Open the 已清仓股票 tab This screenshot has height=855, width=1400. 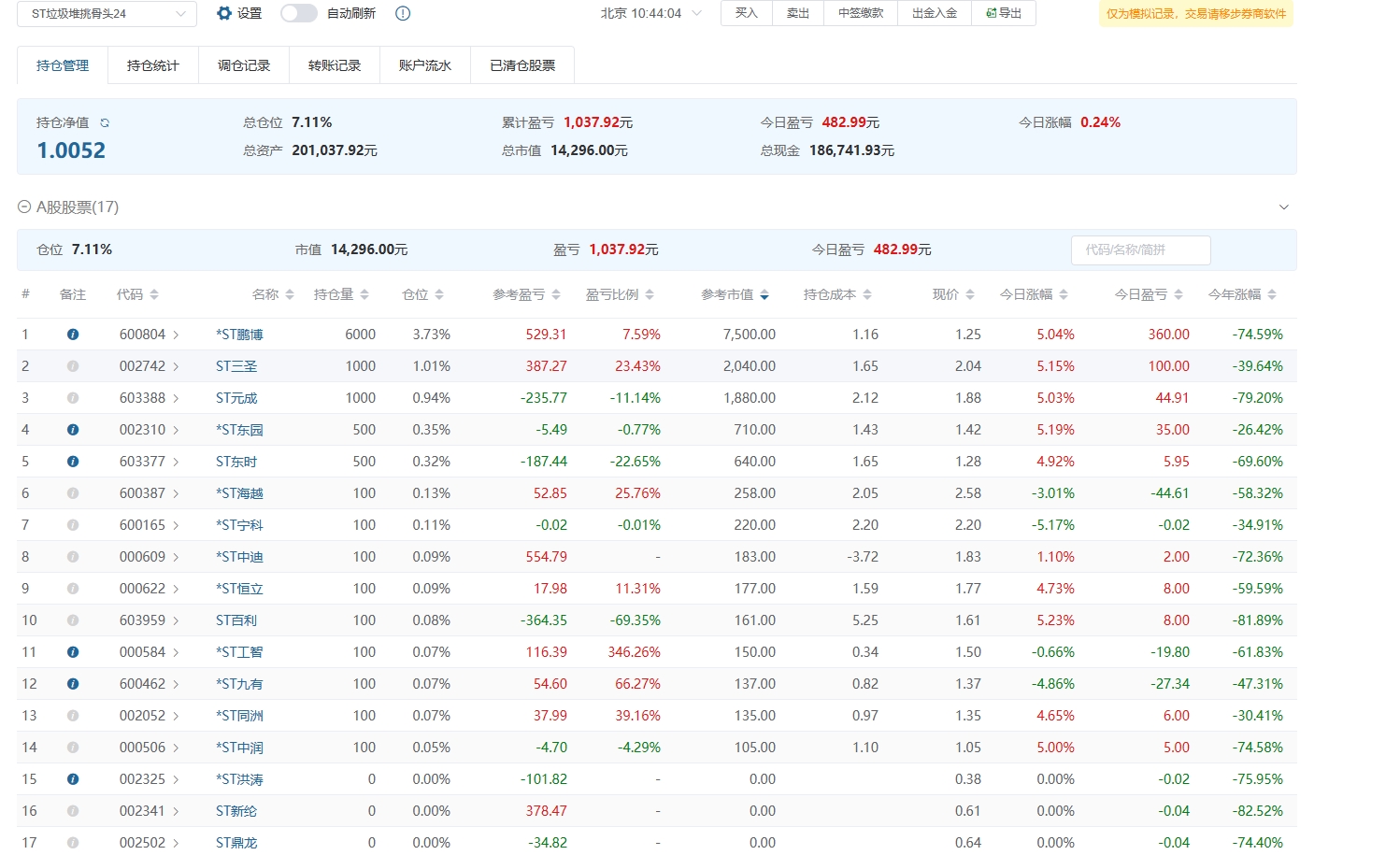click(522, 65)
